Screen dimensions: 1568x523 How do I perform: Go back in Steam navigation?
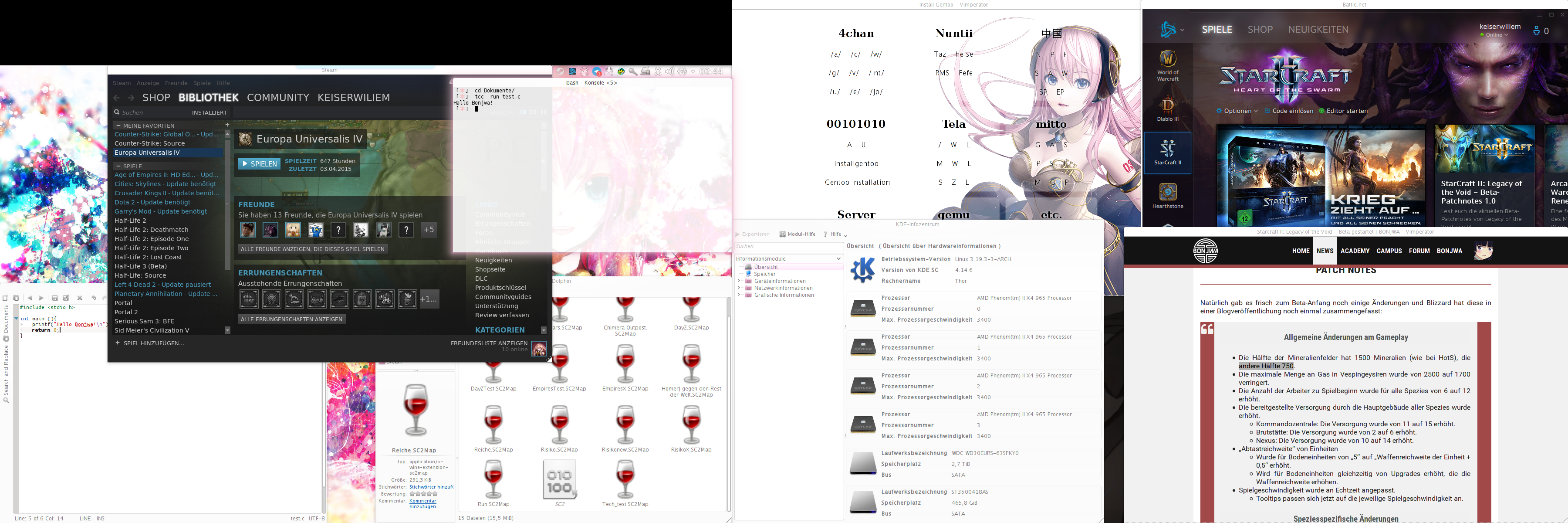[x=117, y=98]
